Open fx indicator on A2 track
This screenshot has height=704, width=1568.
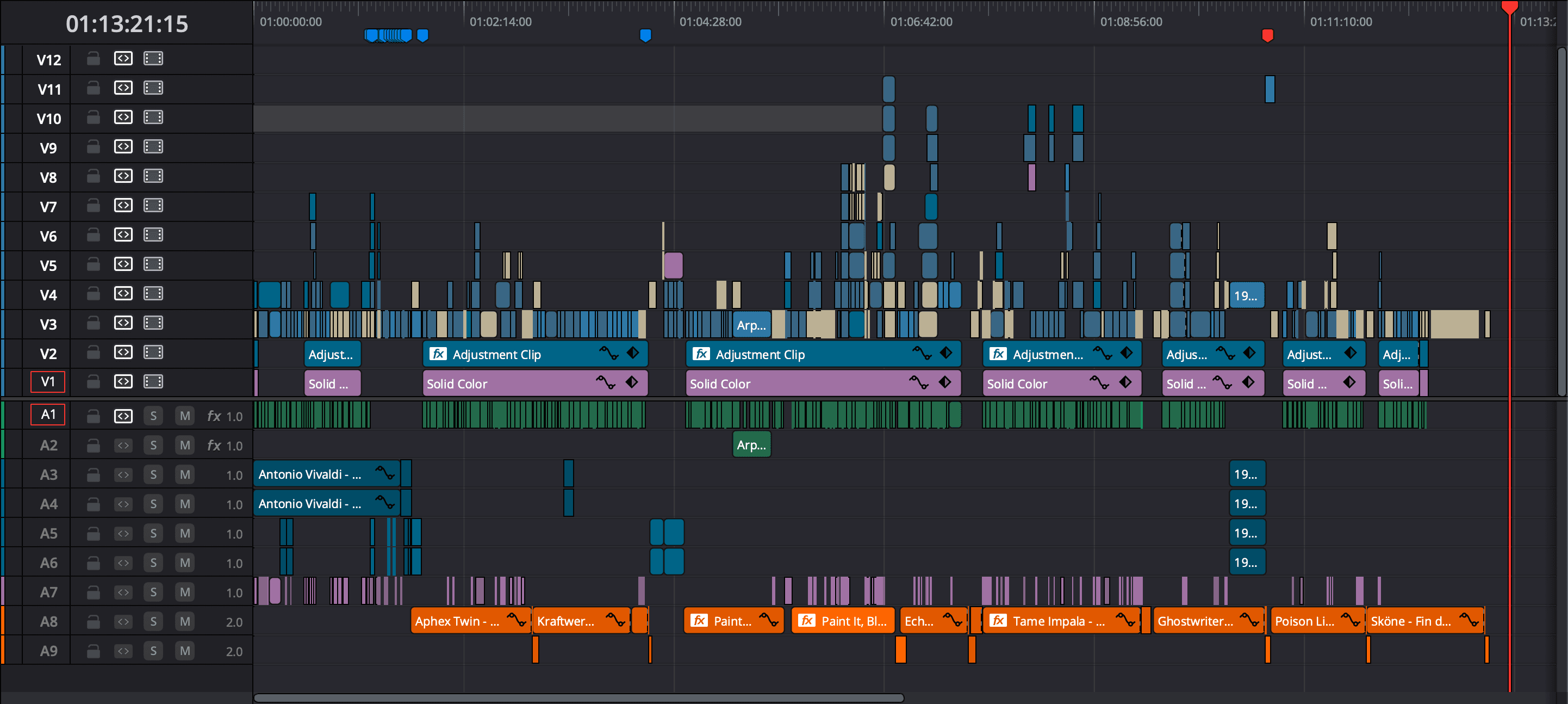tap(214, 445)
